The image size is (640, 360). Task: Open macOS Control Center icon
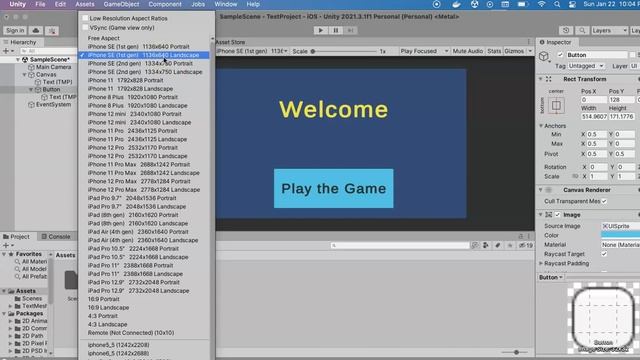click(572, 4)
